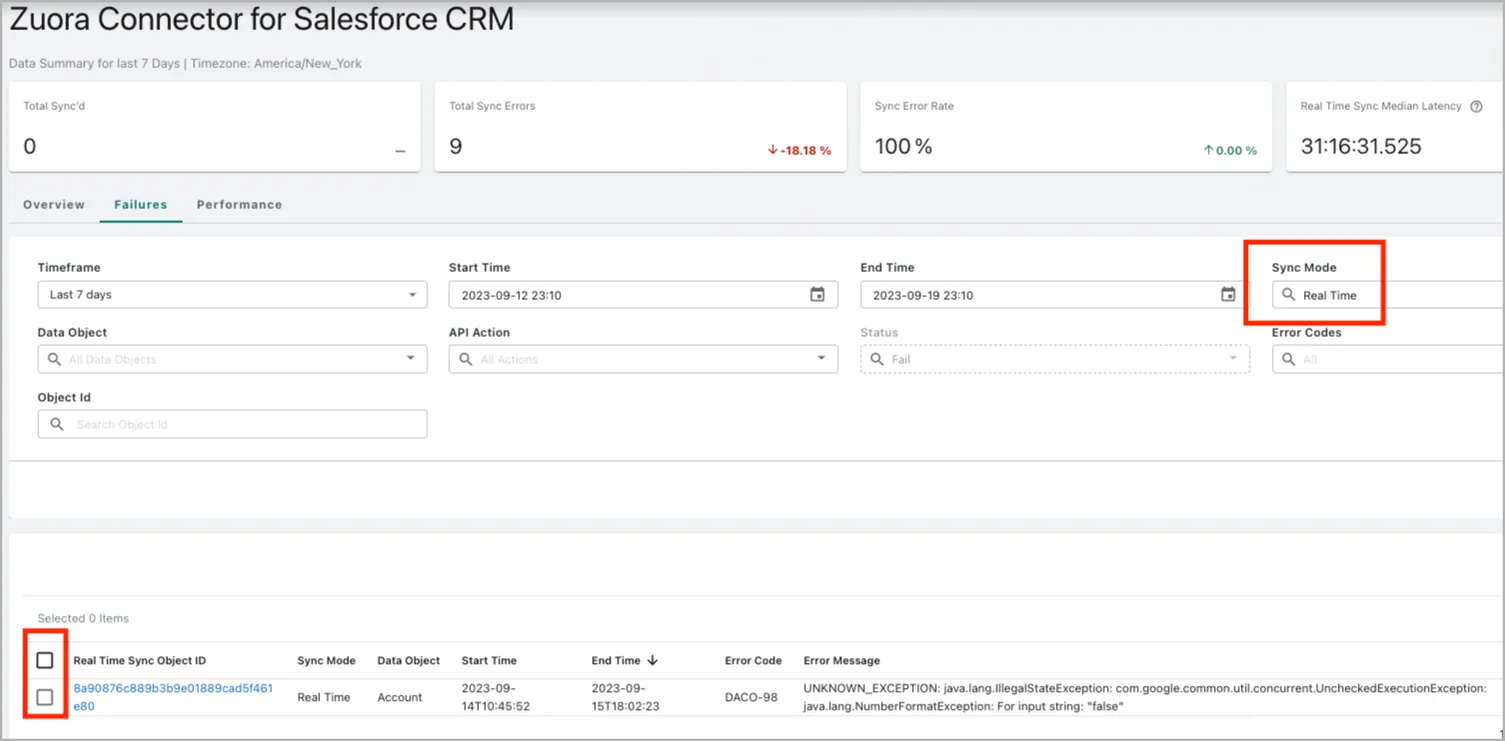Switch to the Overview tab
This screenshot has width=1505, height=741.
point(54,204)
